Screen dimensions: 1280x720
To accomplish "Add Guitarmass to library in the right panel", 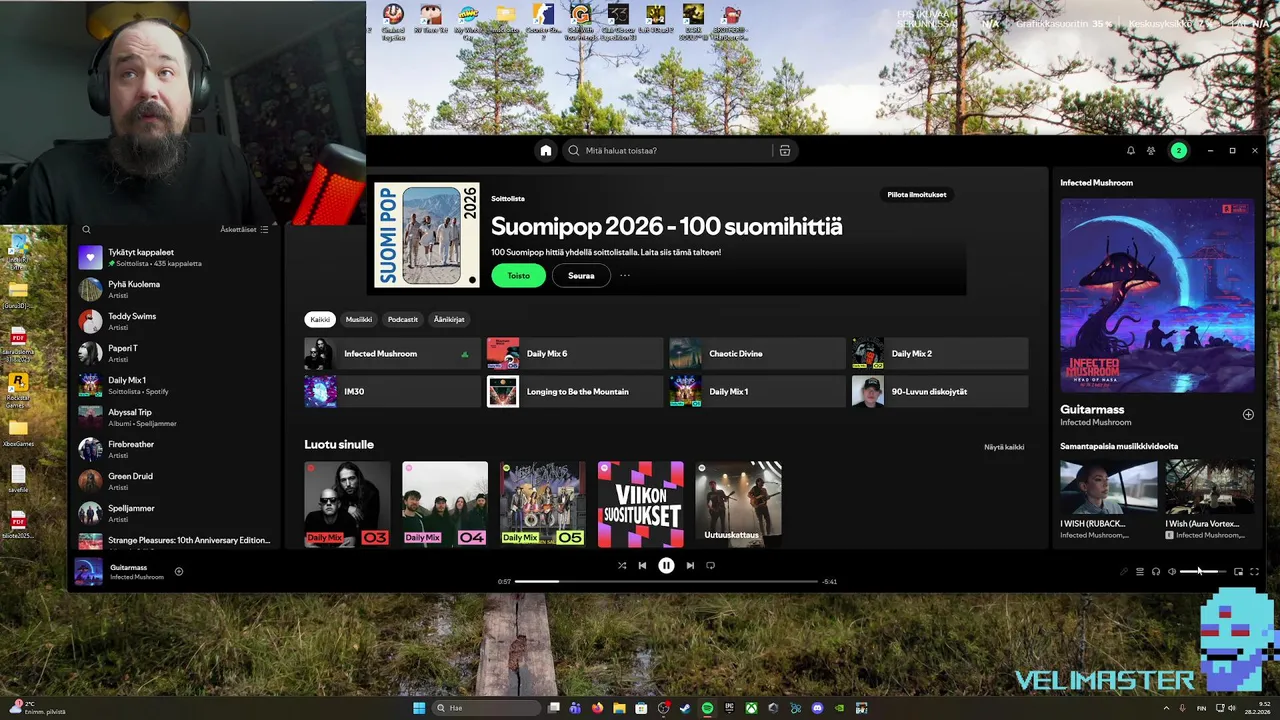I will 1248,414.
